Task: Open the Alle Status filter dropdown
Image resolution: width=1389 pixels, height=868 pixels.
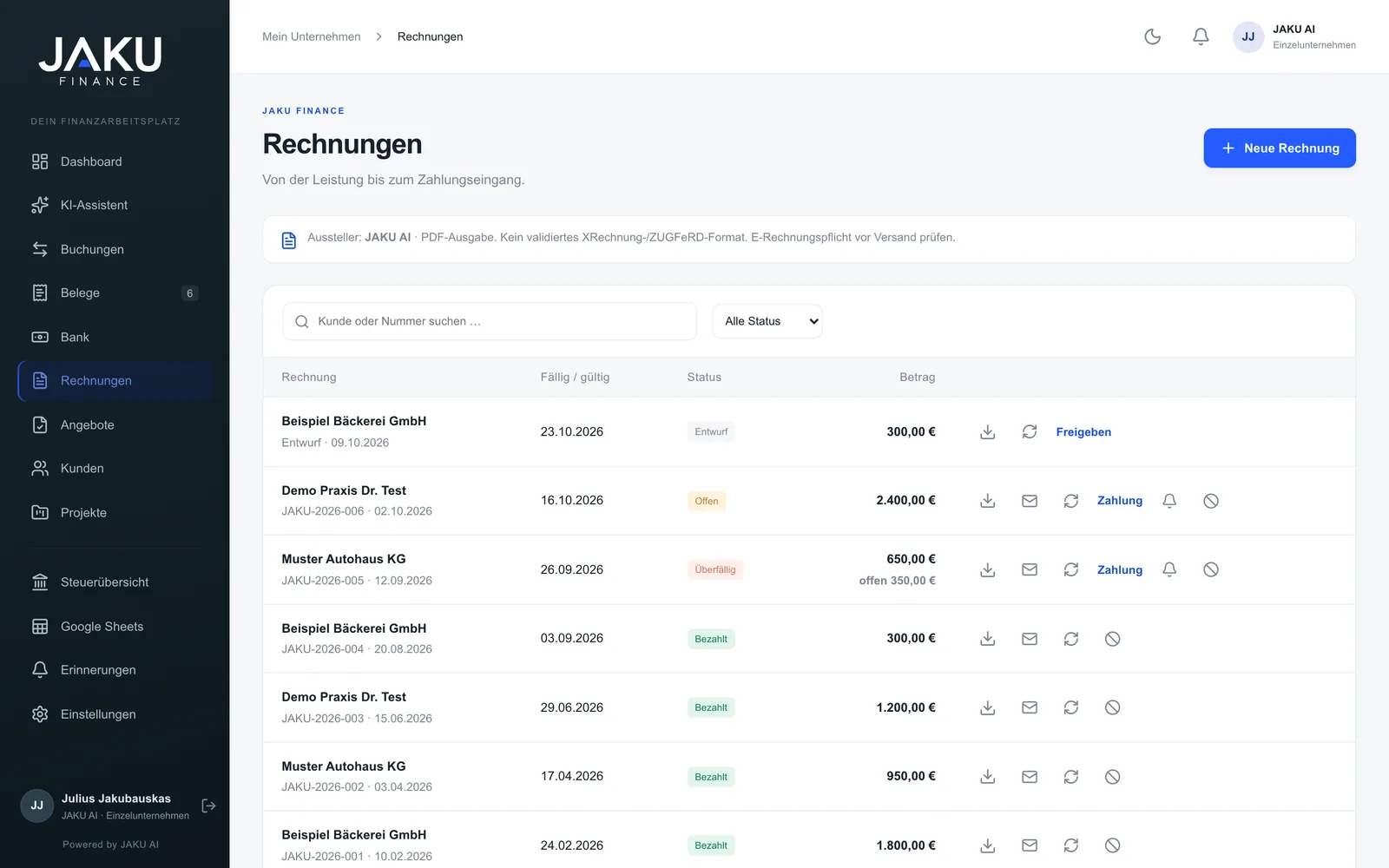Action: point(767,321)
